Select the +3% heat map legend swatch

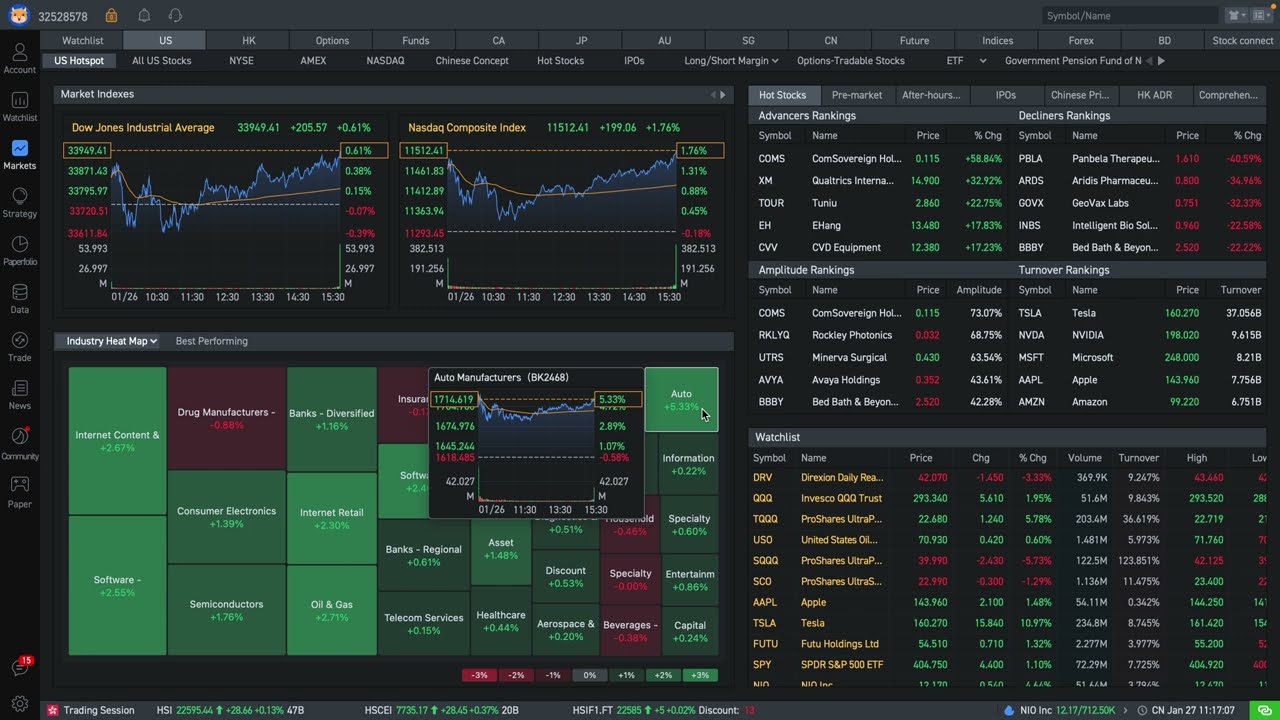pos(700,675)
